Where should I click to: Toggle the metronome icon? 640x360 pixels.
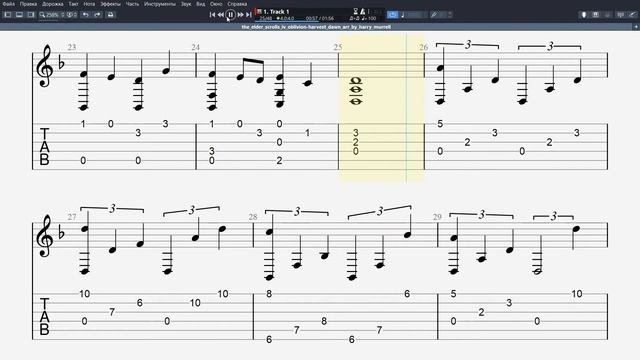coord(362,11)
